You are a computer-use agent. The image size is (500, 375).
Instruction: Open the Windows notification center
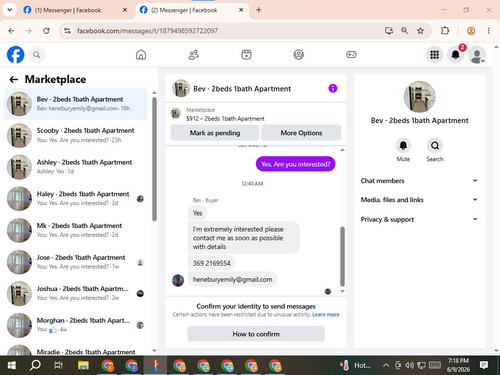[x=484, y=365]
